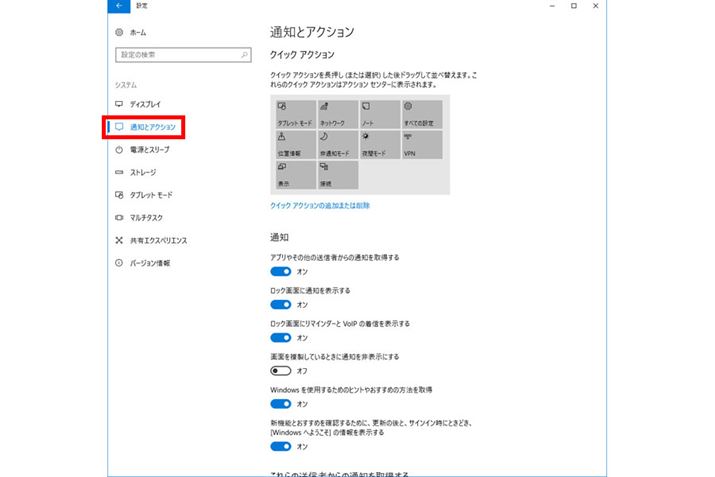Viewport: 715px width, 477px height.
Task: Click the 夜間モード quick action tile
Action: [381, 144]
